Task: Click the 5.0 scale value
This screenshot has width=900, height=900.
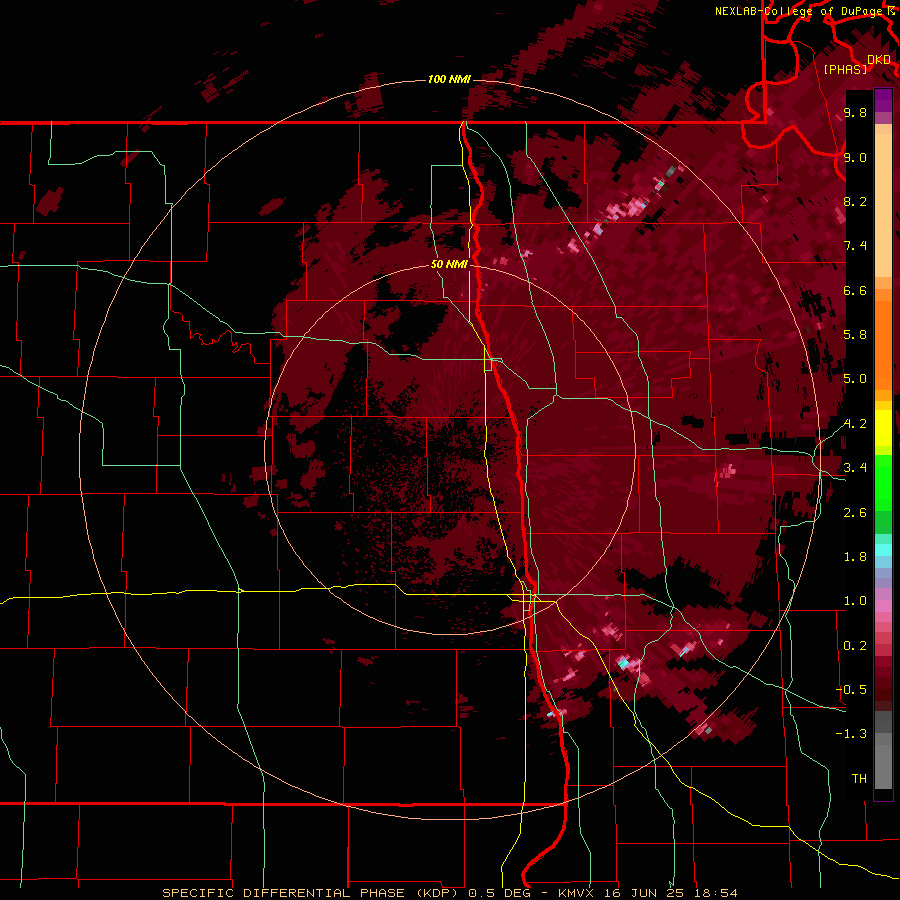Action: [855, 379]
